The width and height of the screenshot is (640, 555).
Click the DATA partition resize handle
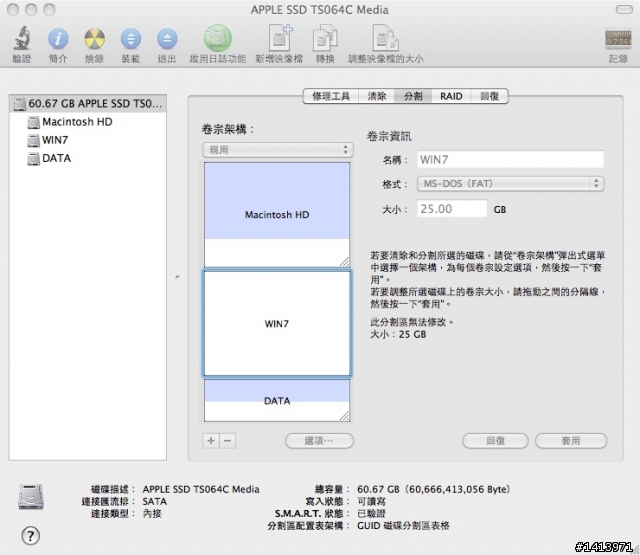(x=344, y=416)
